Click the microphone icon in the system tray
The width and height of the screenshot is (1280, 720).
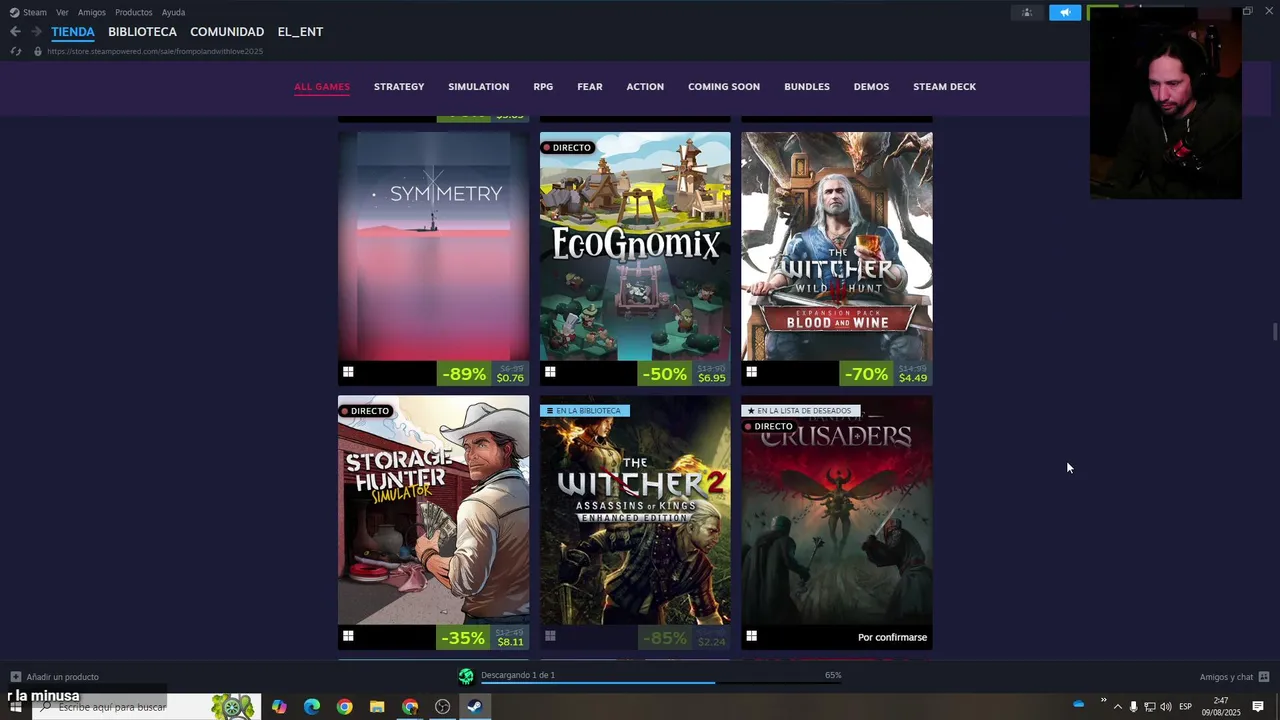pos(1133,707)
